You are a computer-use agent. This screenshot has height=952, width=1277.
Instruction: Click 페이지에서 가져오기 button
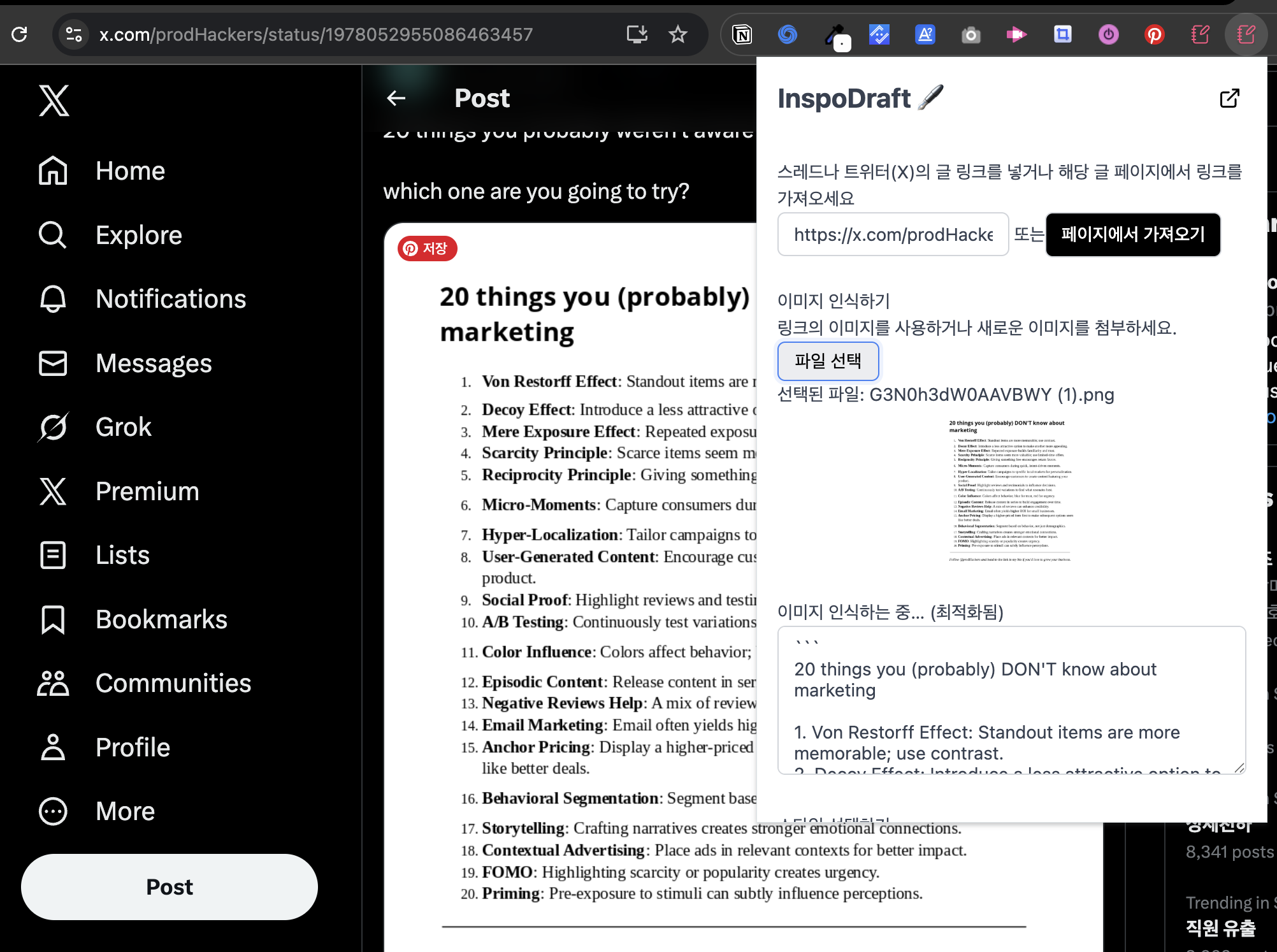(1132, 234)
